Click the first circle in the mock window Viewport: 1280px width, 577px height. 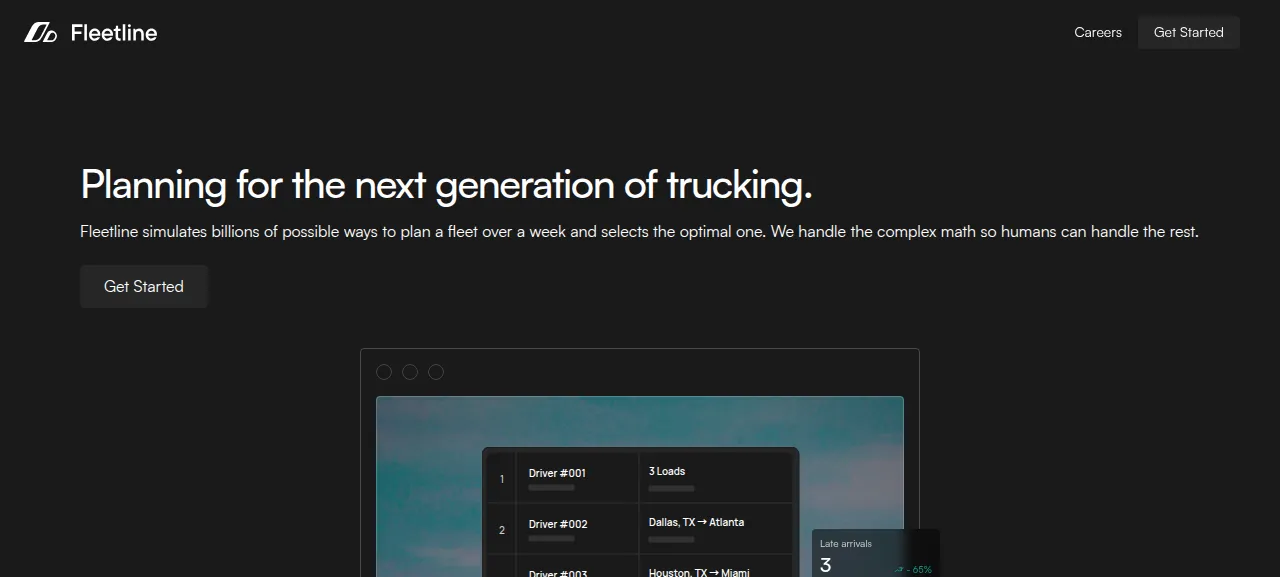[x=384, y=372]
